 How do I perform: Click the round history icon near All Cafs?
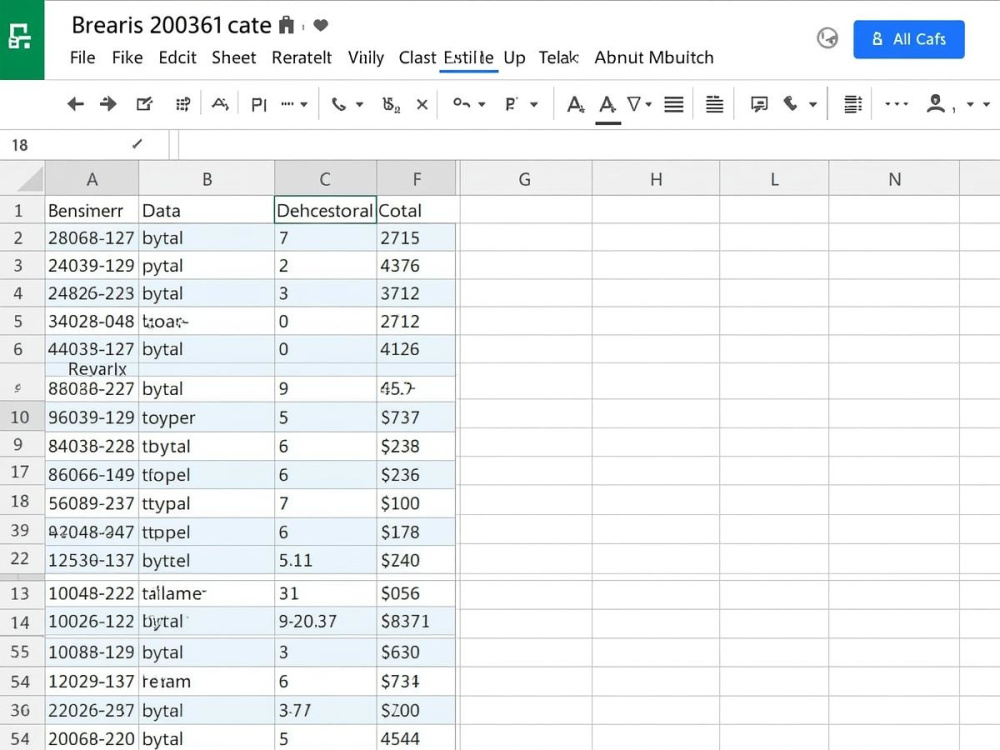coord(827,38)
